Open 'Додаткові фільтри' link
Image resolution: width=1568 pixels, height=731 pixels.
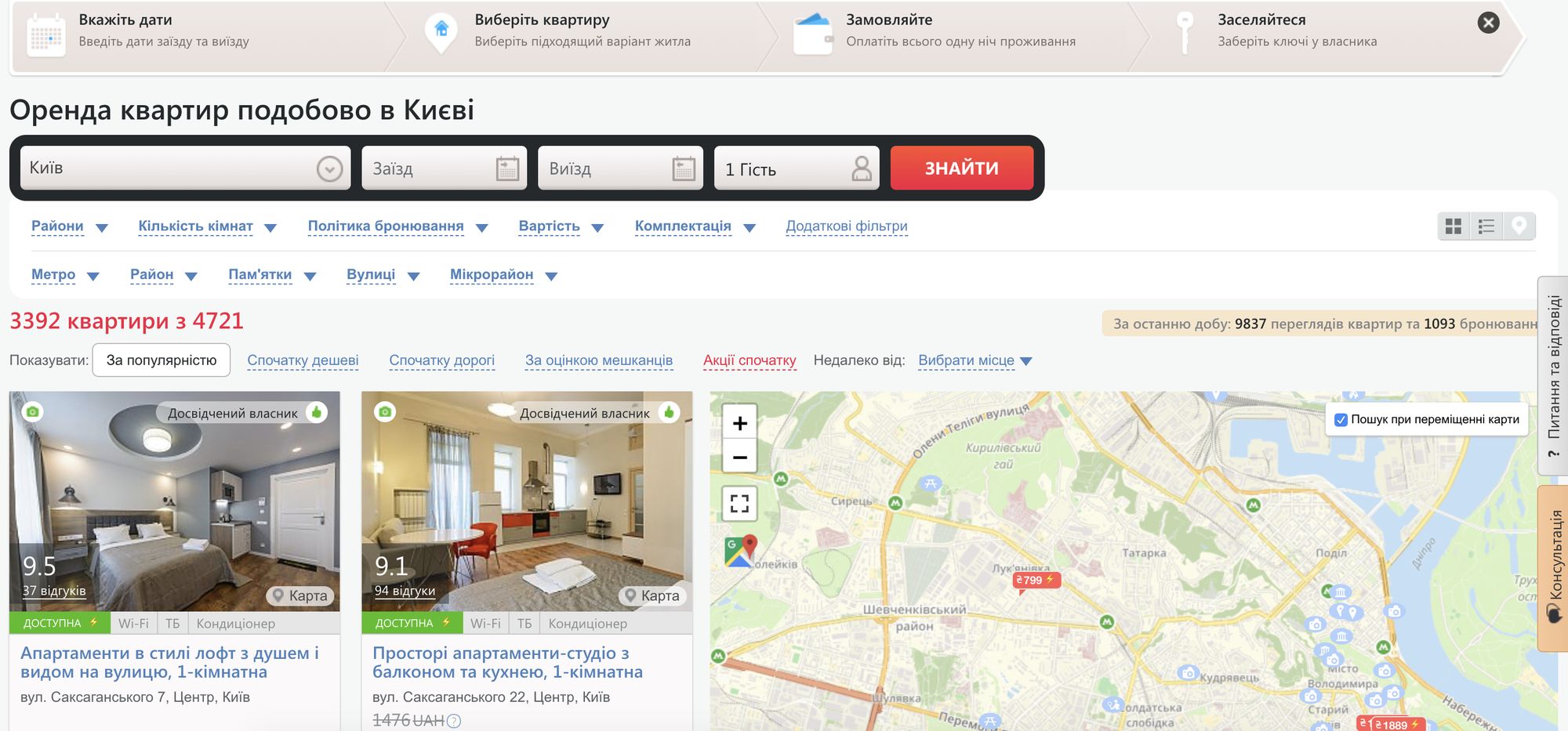pos(846,226)
